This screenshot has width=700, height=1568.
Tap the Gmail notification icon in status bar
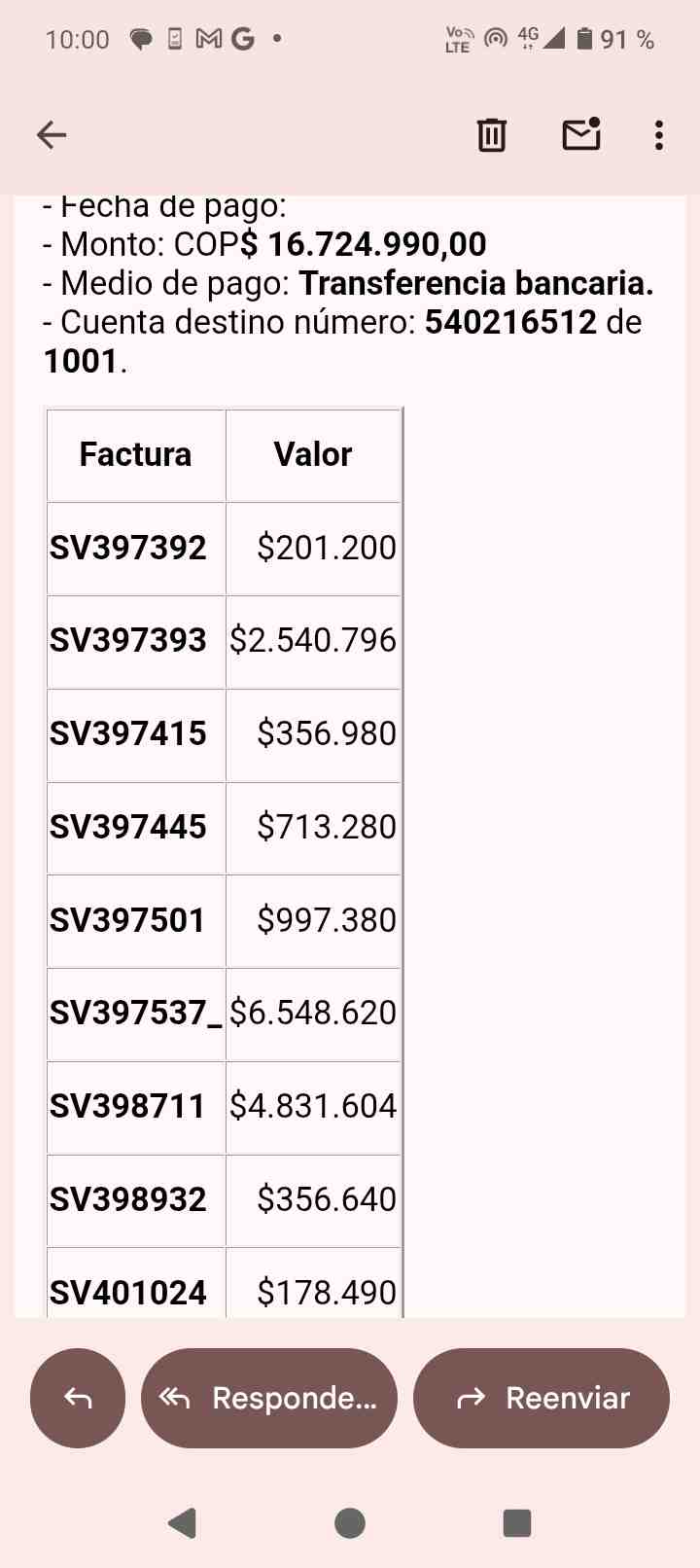coord(208,39)
